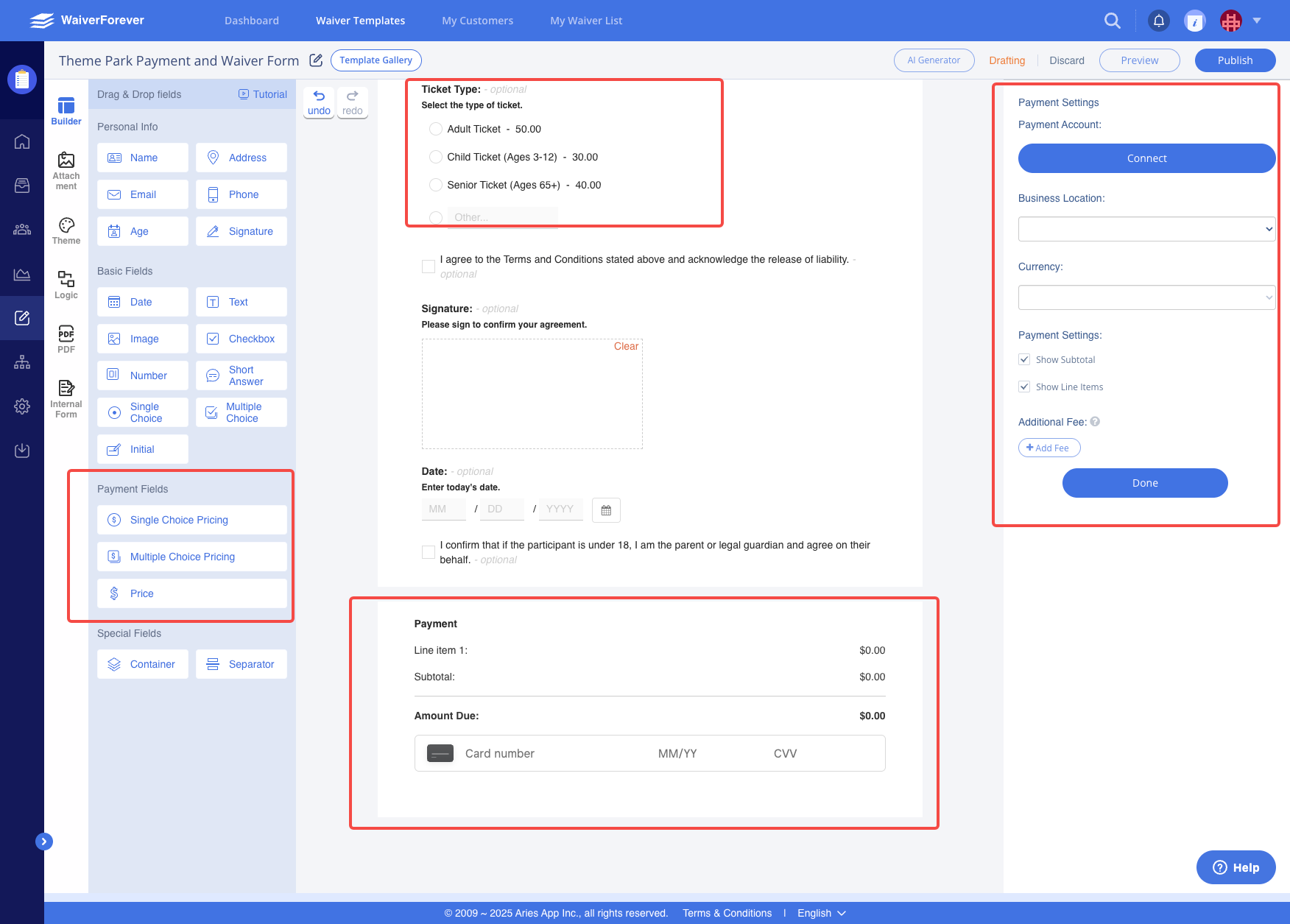Open the date picker calendar icon
Screen dimensions: 1290x924
(606, 510)
